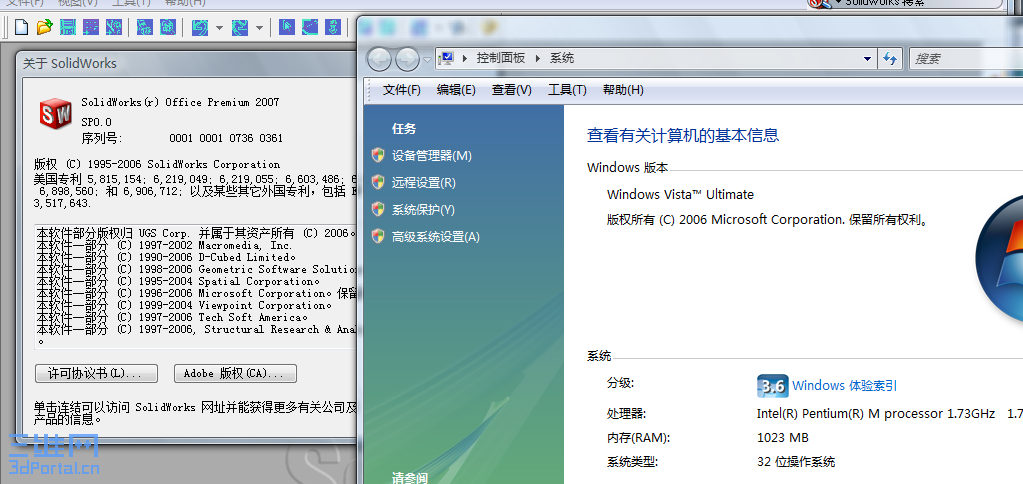
Task: Click shield icon beside 设备管理器(M)
Action: point(378,155)
